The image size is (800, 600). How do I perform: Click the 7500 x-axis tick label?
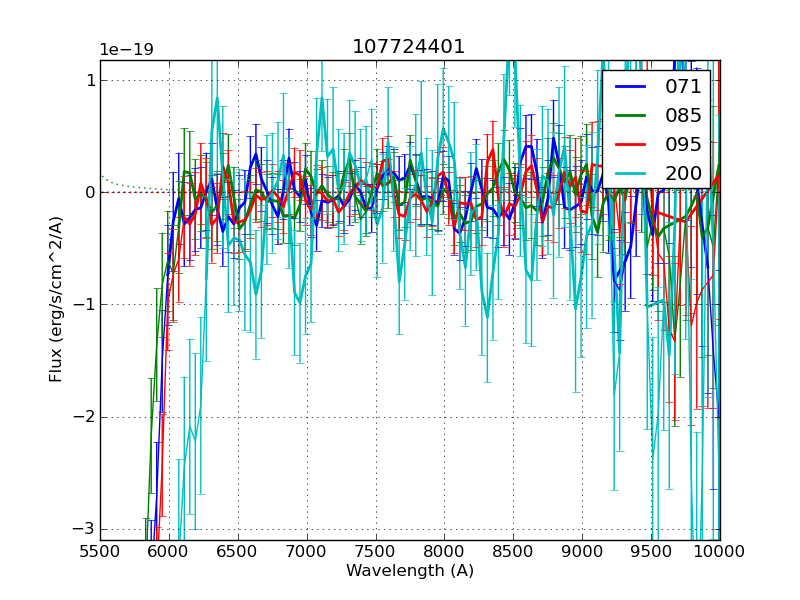pyautogui.click(x=376, y=551)
